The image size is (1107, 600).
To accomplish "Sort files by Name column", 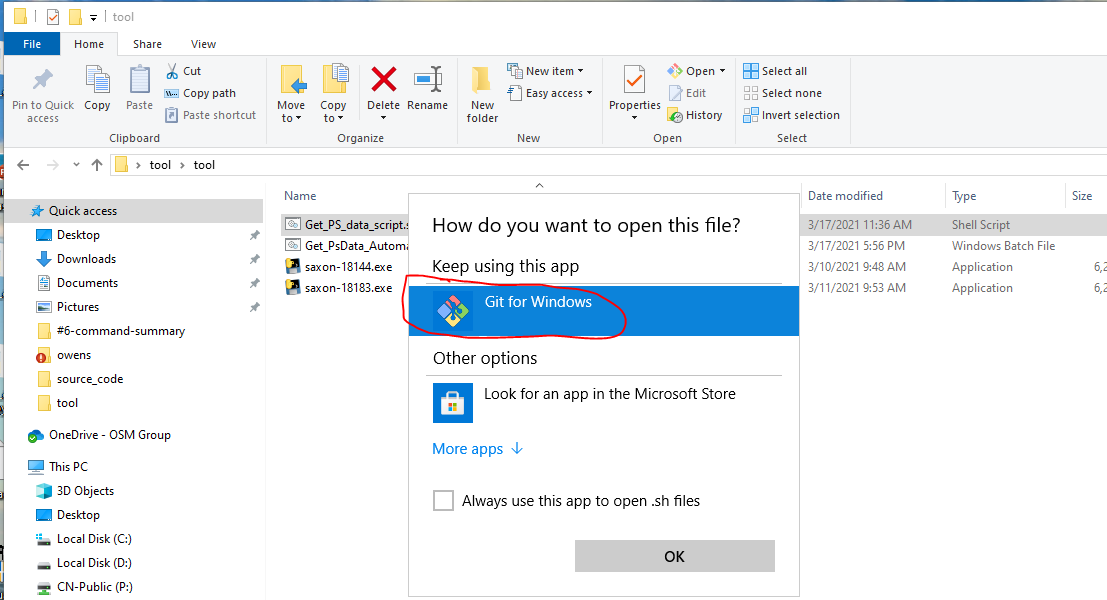I will (300, 196).
